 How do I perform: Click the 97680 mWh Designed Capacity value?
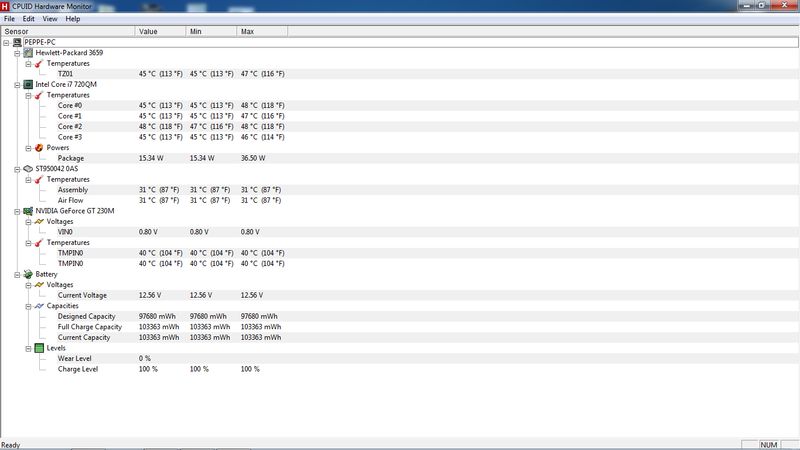point(157,316)
